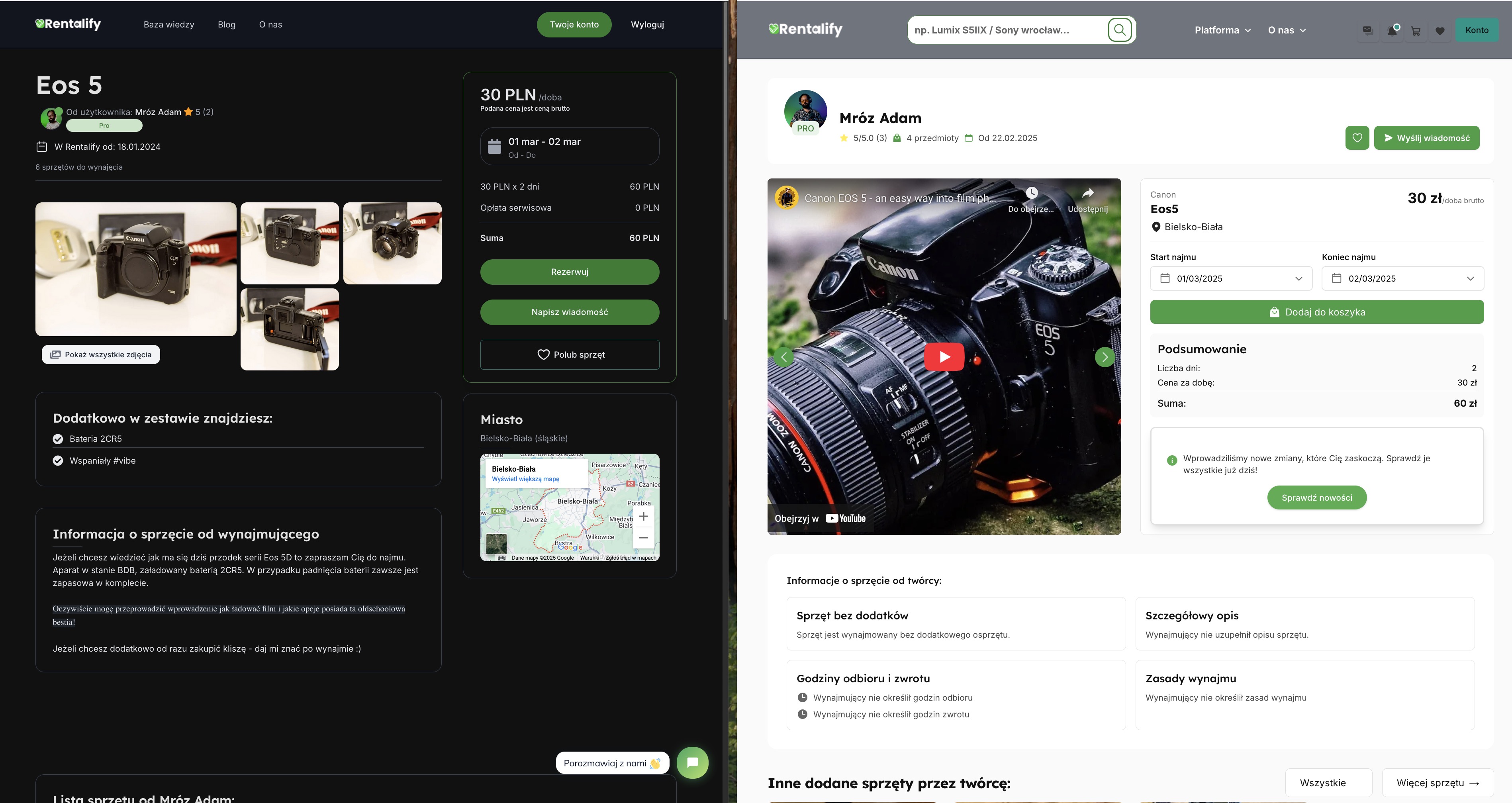The width and height of the screenshot is (1512, 803).
Task: Expand the O nas dropdown in light header
Action: point(1287,30)
